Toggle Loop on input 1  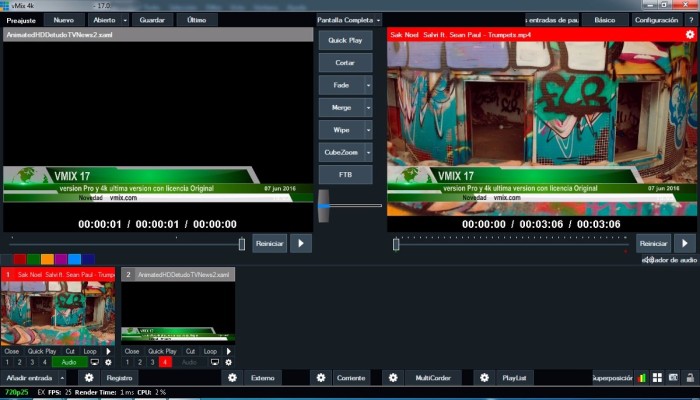90,351
